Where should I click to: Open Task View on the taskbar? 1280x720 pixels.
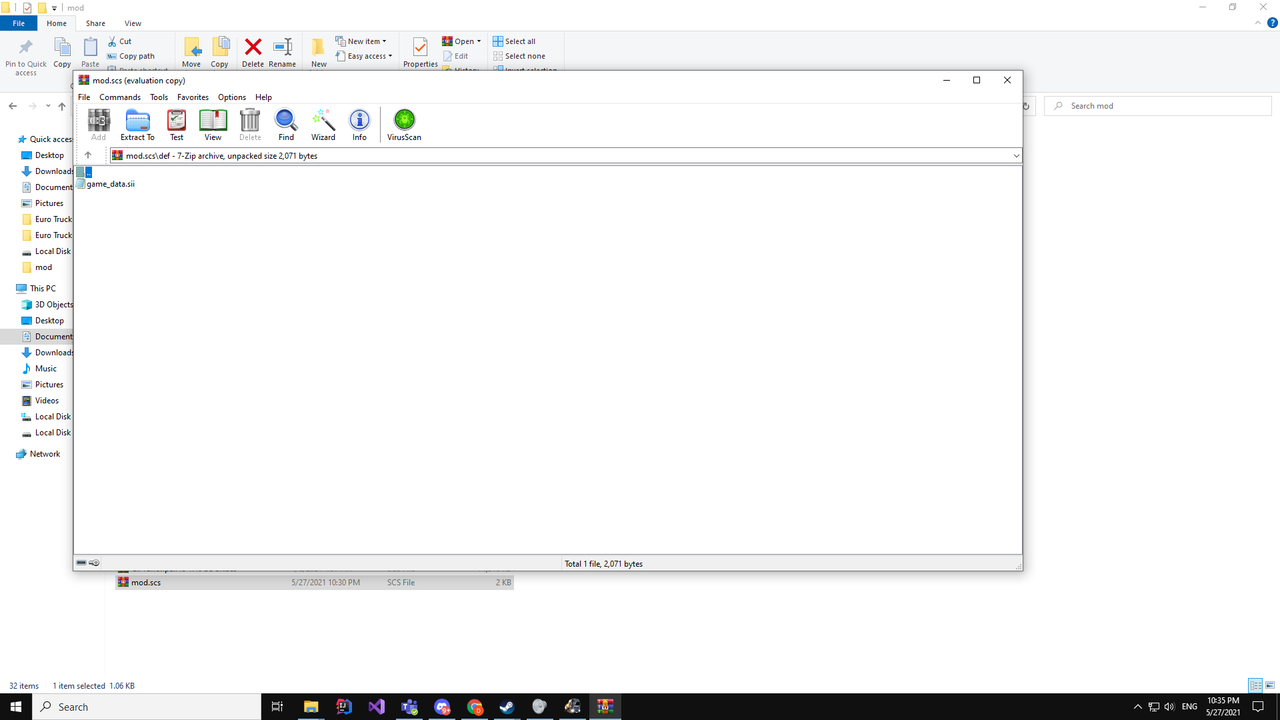pos(277,706)
